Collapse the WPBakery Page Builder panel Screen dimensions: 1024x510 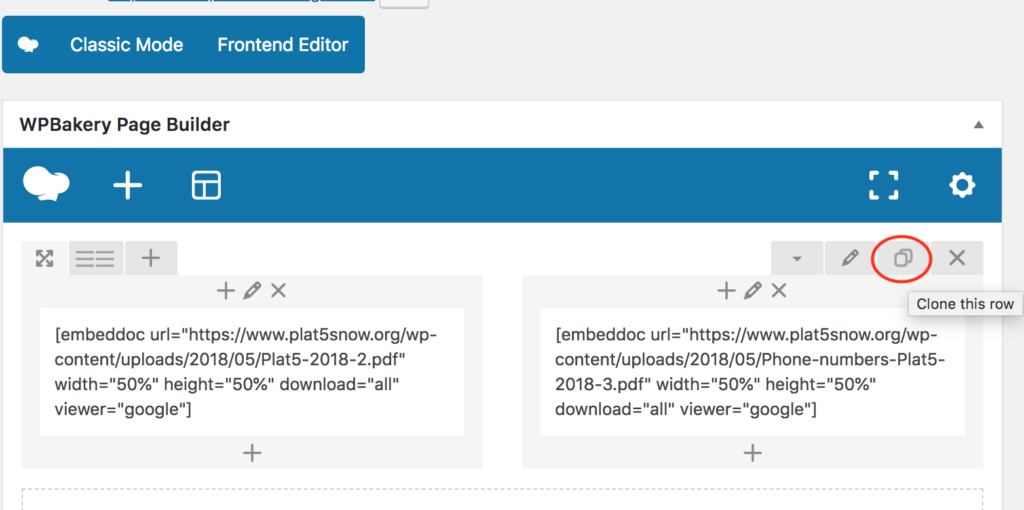click(978, 125)
